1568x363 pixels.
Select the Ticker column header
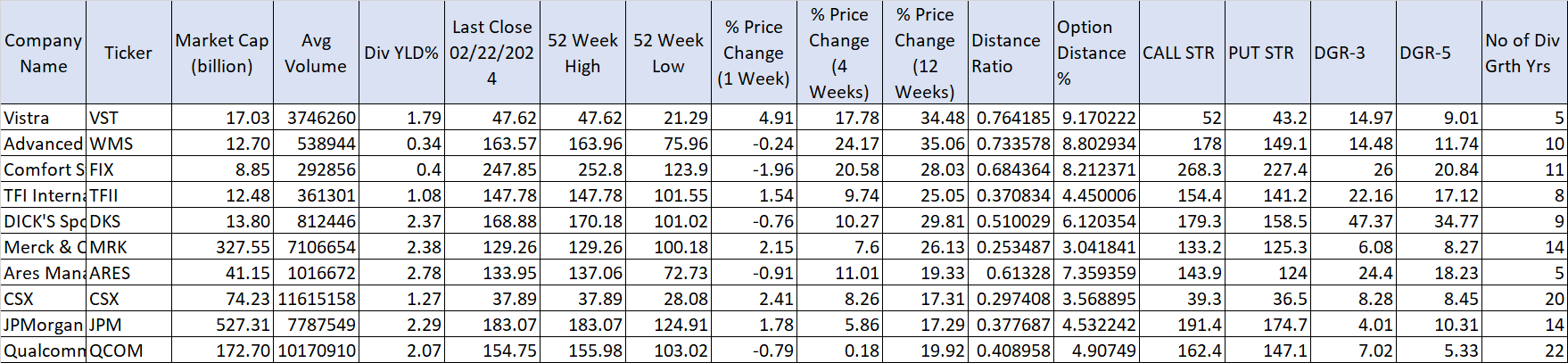(x=128, y=53)
